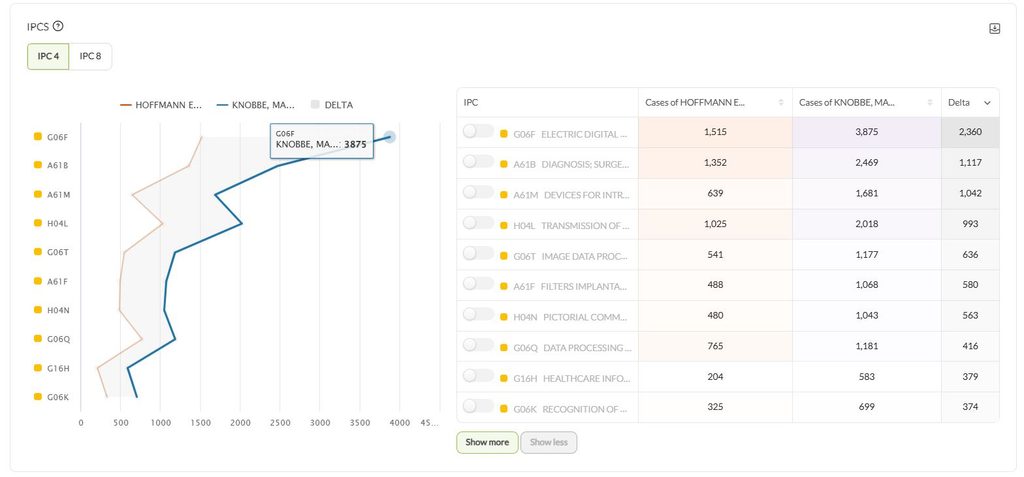Toggle the A61F row switch
The width and height of the screenshot is (1024, 477).
pyautogui.click(x=478, y=284)
